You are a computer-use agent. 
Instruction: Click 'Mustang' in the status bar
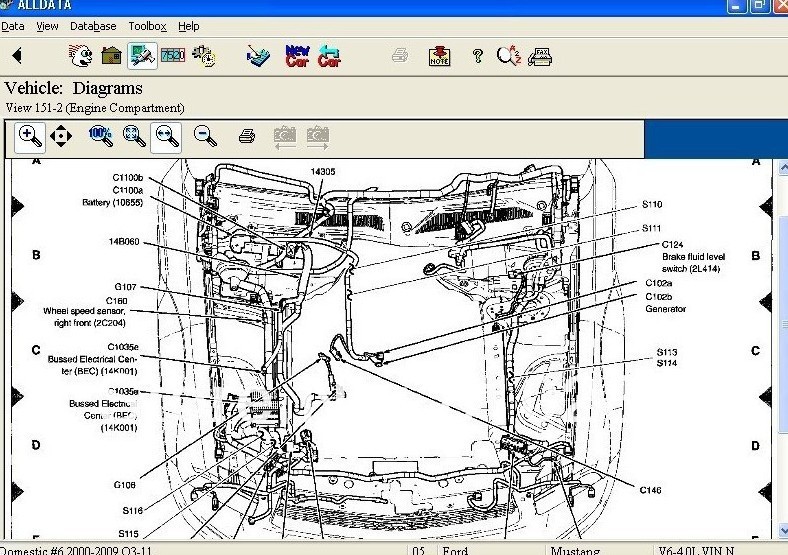point(575,550)
